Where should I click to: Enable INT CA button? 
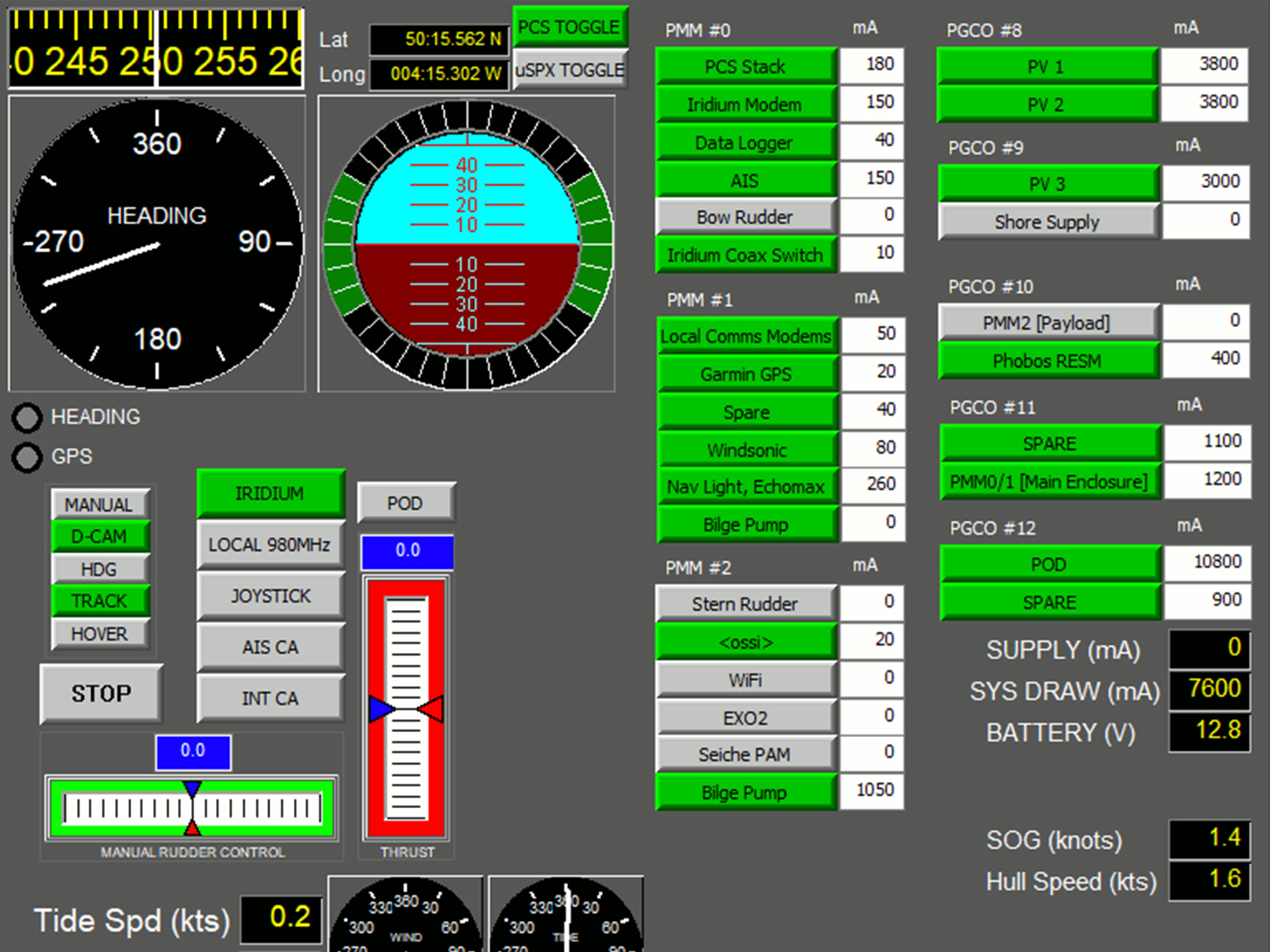(x=270, y=698)
